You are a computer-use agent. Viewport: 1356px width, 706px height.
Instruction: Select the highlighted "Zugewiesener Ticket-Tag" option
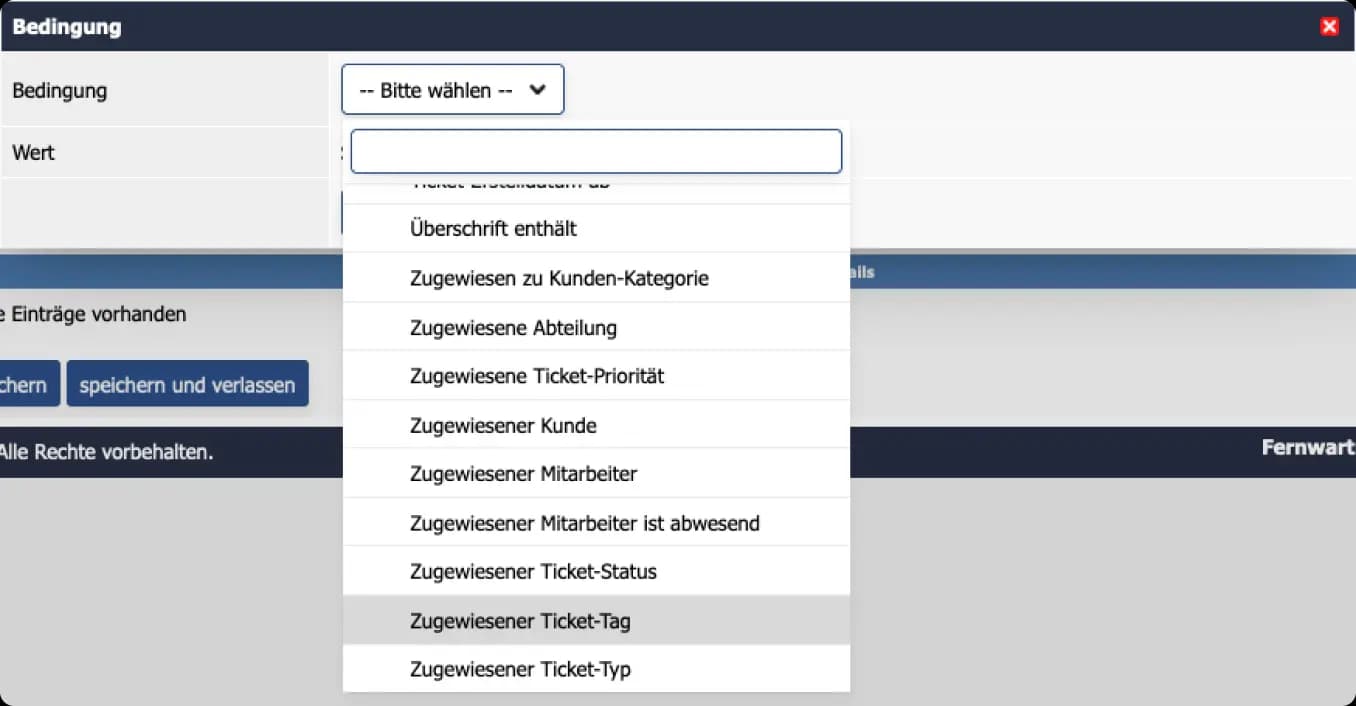[520, 621]
